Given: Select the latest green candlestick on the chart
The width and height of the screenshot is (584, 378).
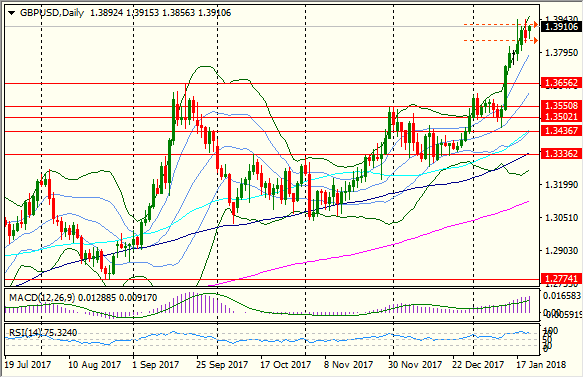Looking at the screenshot, I should (x=529, y=30).
